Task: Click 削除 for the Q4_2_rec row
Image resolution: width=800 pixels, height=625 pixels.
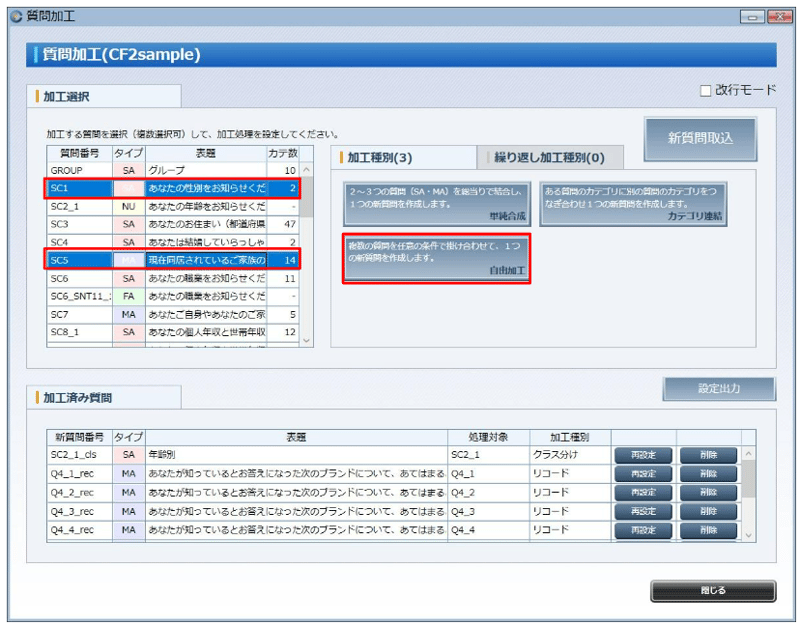Action: (x=708, y=495)
